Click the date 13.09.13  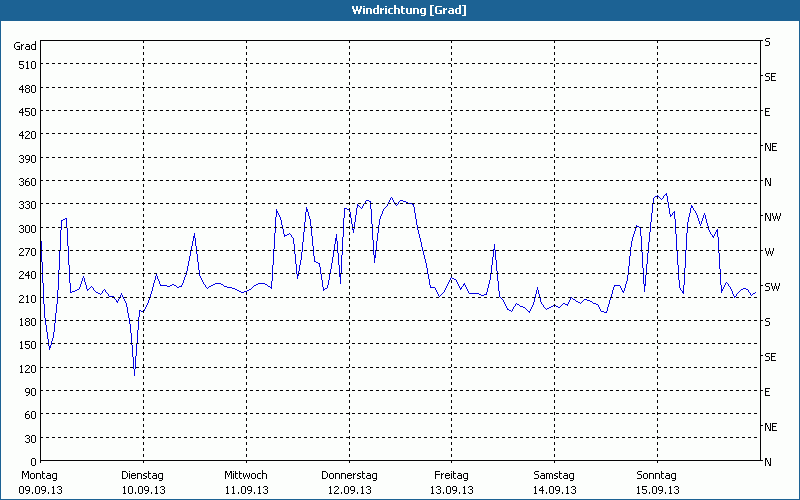tap(452, 490)
